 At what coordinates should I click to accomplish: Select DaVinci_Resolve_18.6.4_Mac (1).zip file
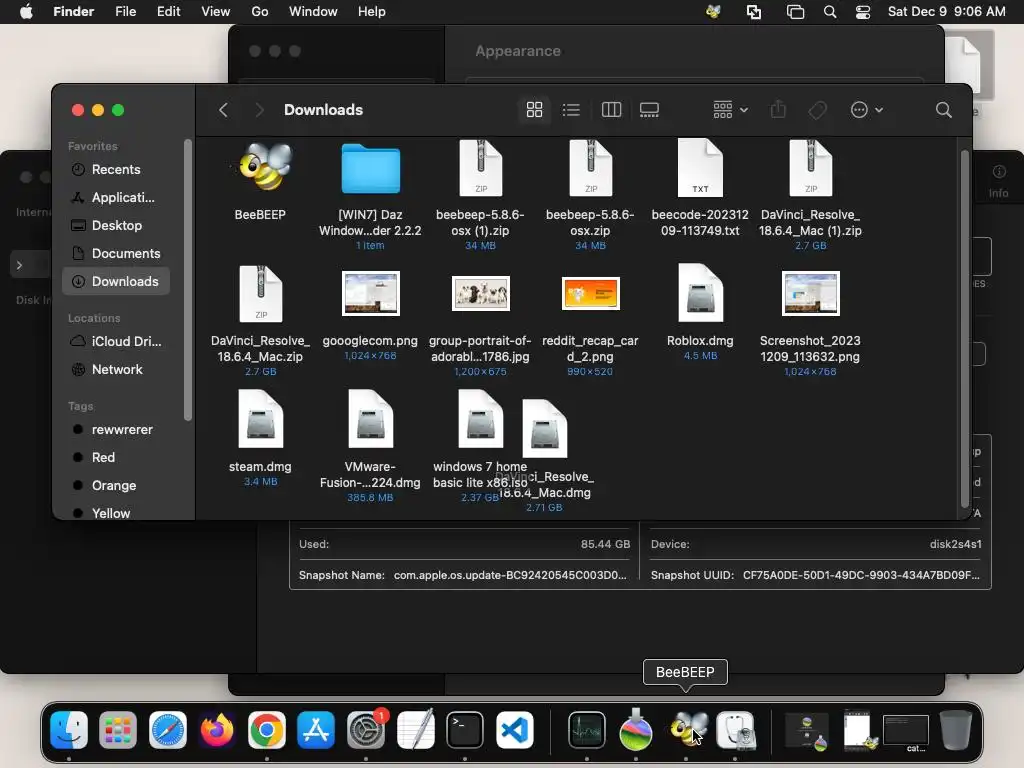810,168
